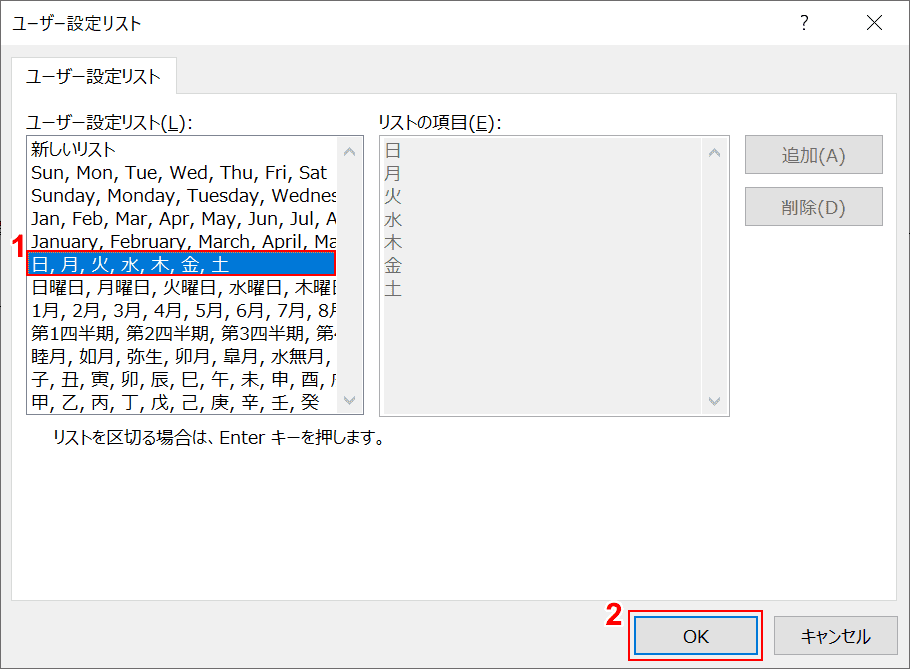Click the 削除(D) button
The image size is (910, 669).
(814, 207)
